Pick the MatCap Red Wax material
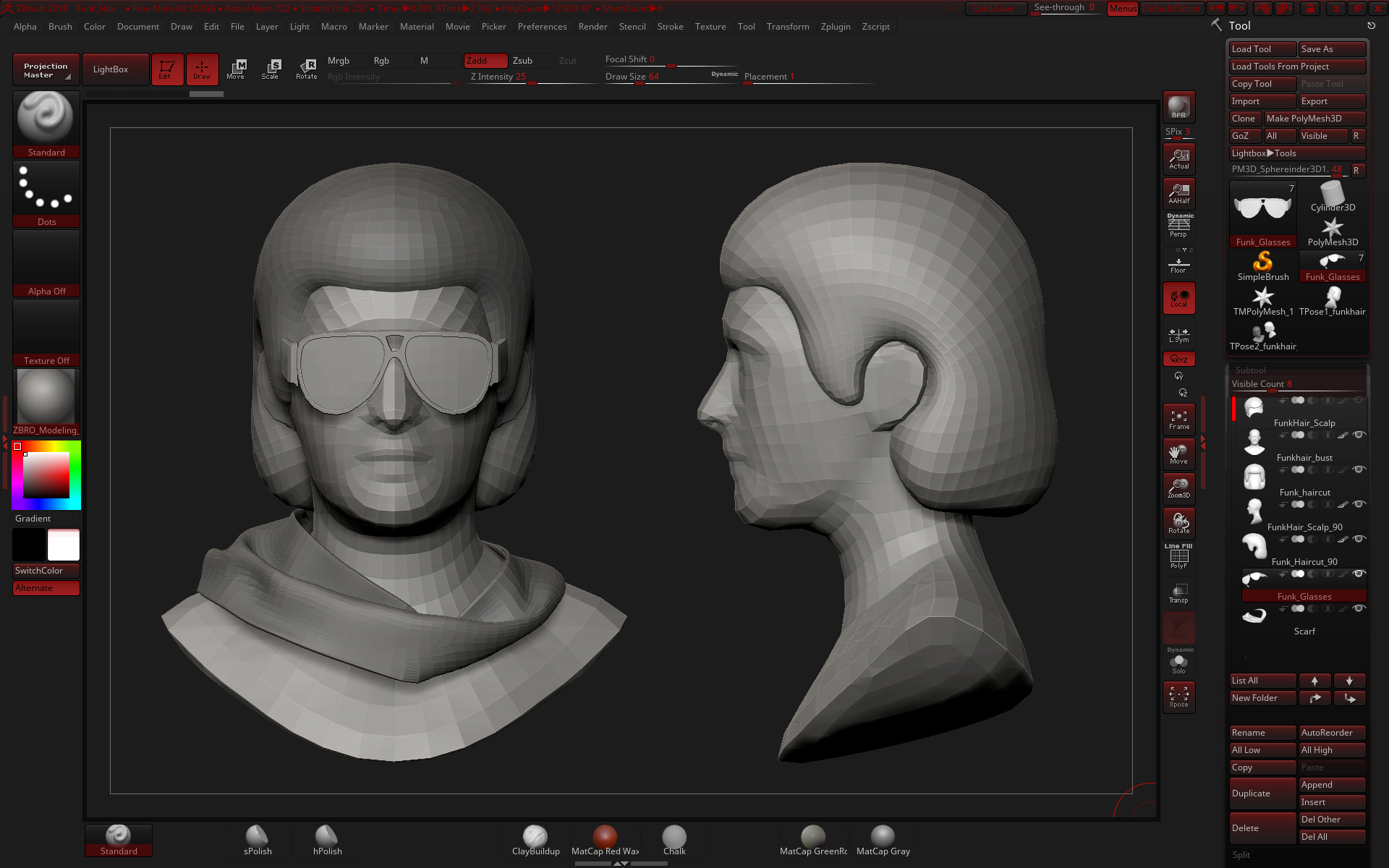 pyautogui.click(x=605, y=841)
